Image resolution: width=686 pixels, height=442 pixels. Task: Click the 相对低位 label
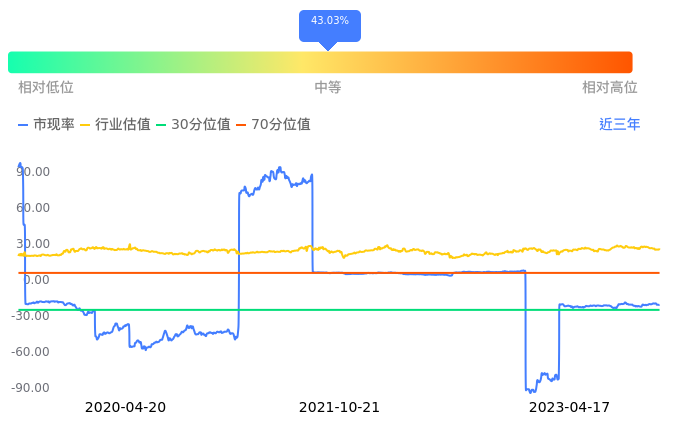[46, 88]
